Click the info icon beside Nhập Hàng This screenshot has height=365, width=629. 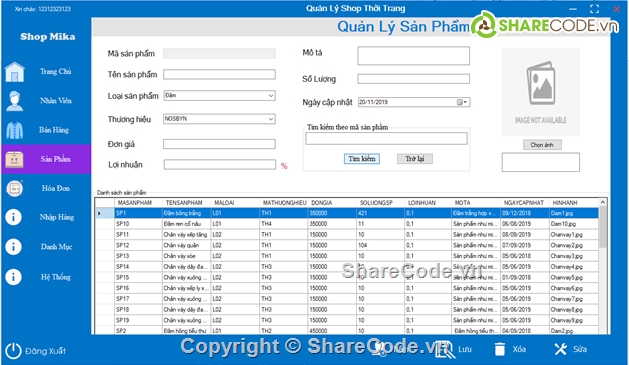pos(14,217)
